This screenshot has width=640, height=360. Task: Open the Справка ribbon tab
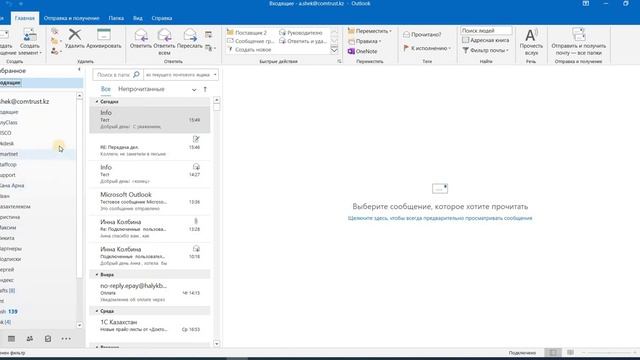click(162, 18)
